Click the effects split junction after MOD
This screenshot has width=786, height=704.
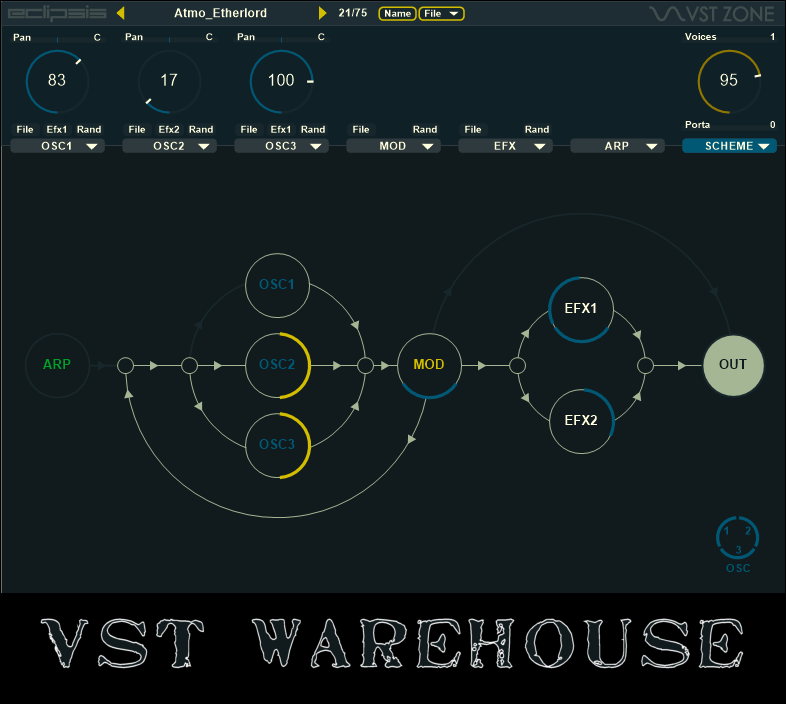pos(517,366)
